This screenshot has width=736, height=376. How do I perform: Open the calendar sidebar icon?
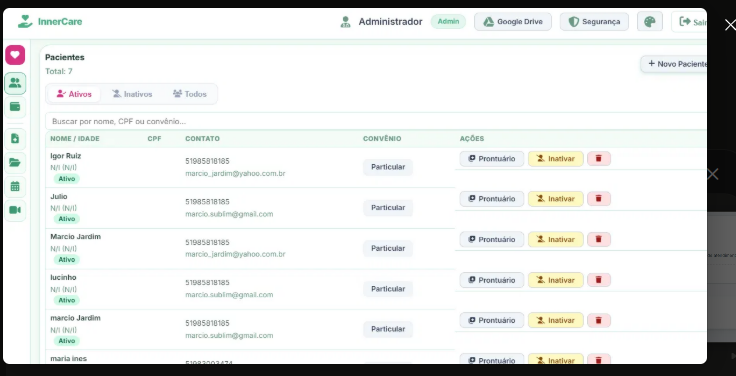(15, 186)
